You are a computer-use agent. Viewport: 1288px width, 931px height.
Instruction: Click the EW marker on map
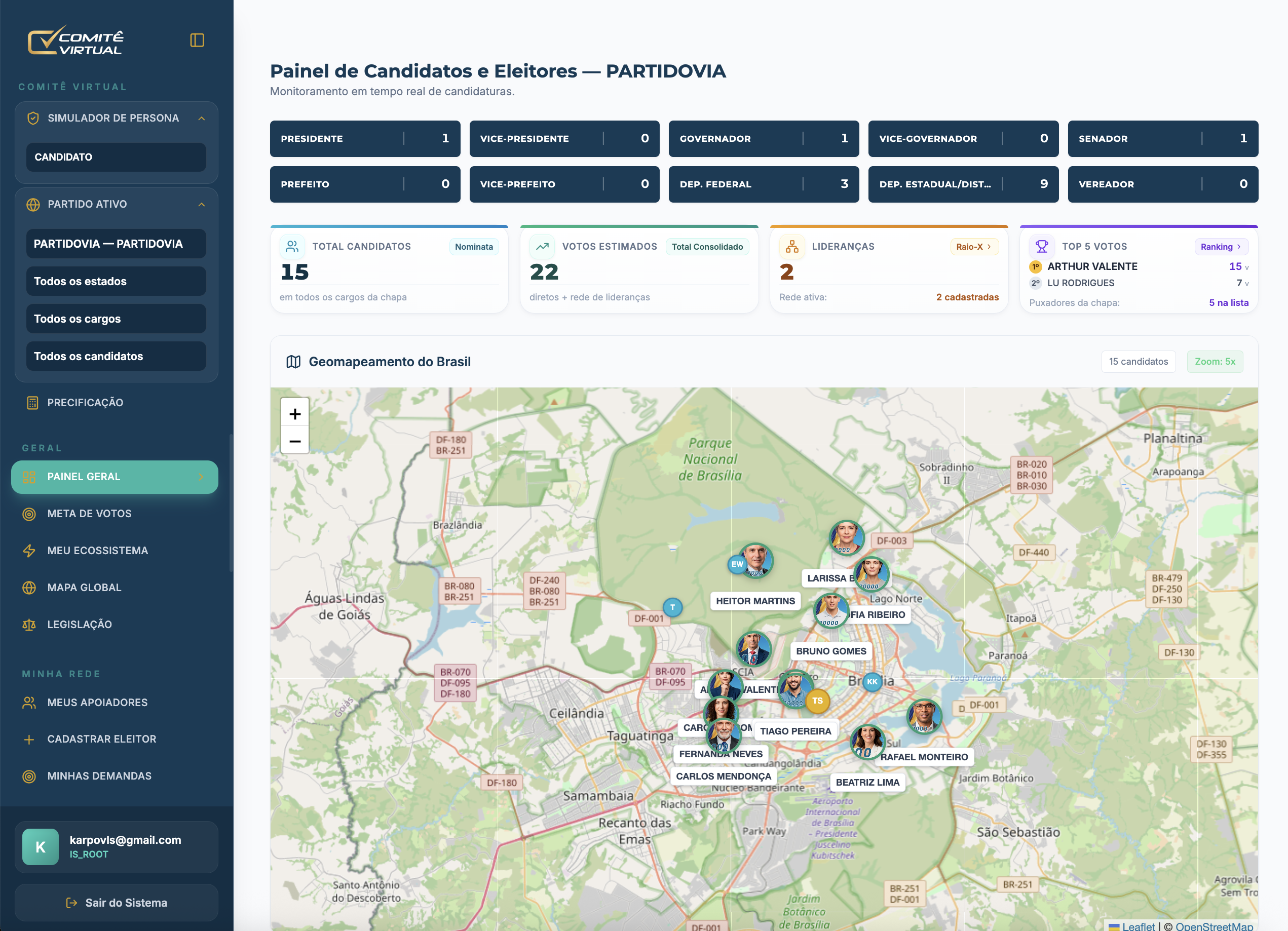click(737, 564)
